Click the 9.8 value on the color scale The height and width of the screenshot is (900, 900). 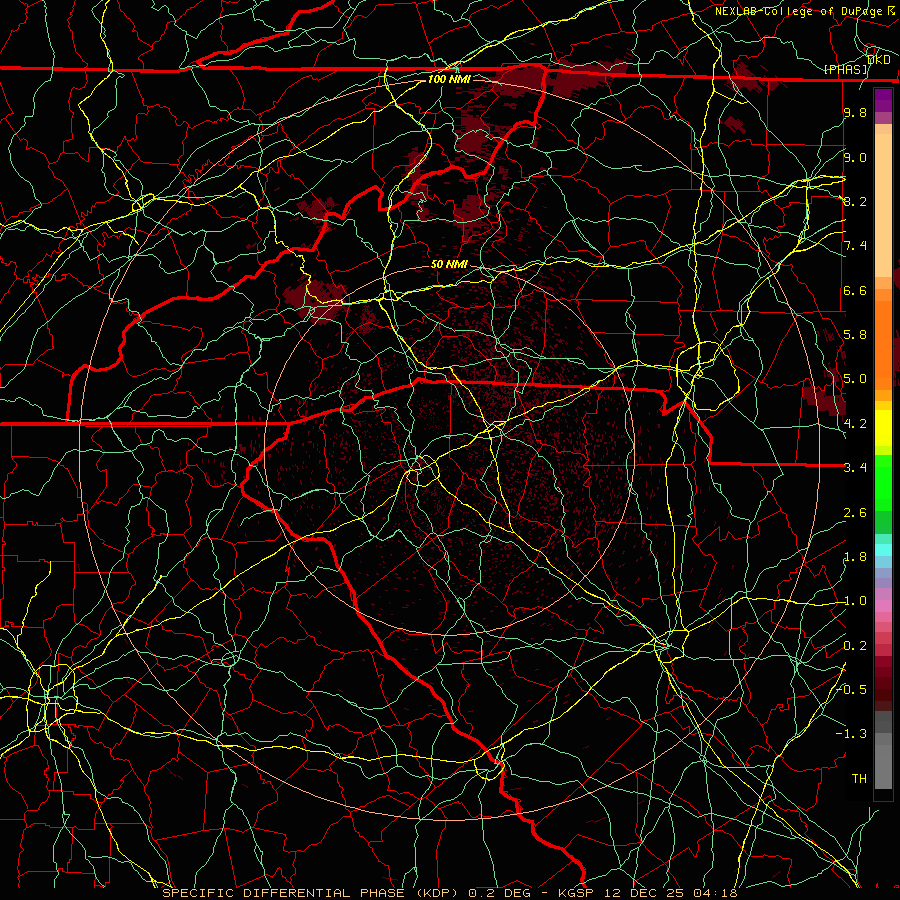[855, 112]
